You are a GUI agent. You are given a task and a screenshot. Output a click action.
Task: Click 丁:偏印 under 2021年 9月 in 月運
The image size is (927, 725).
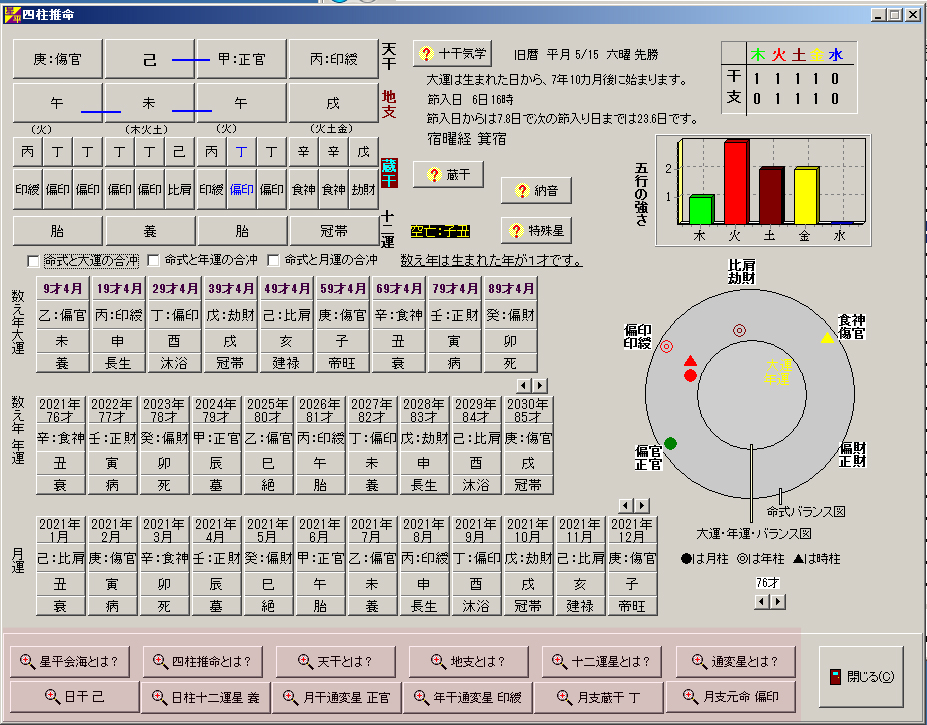476,558
